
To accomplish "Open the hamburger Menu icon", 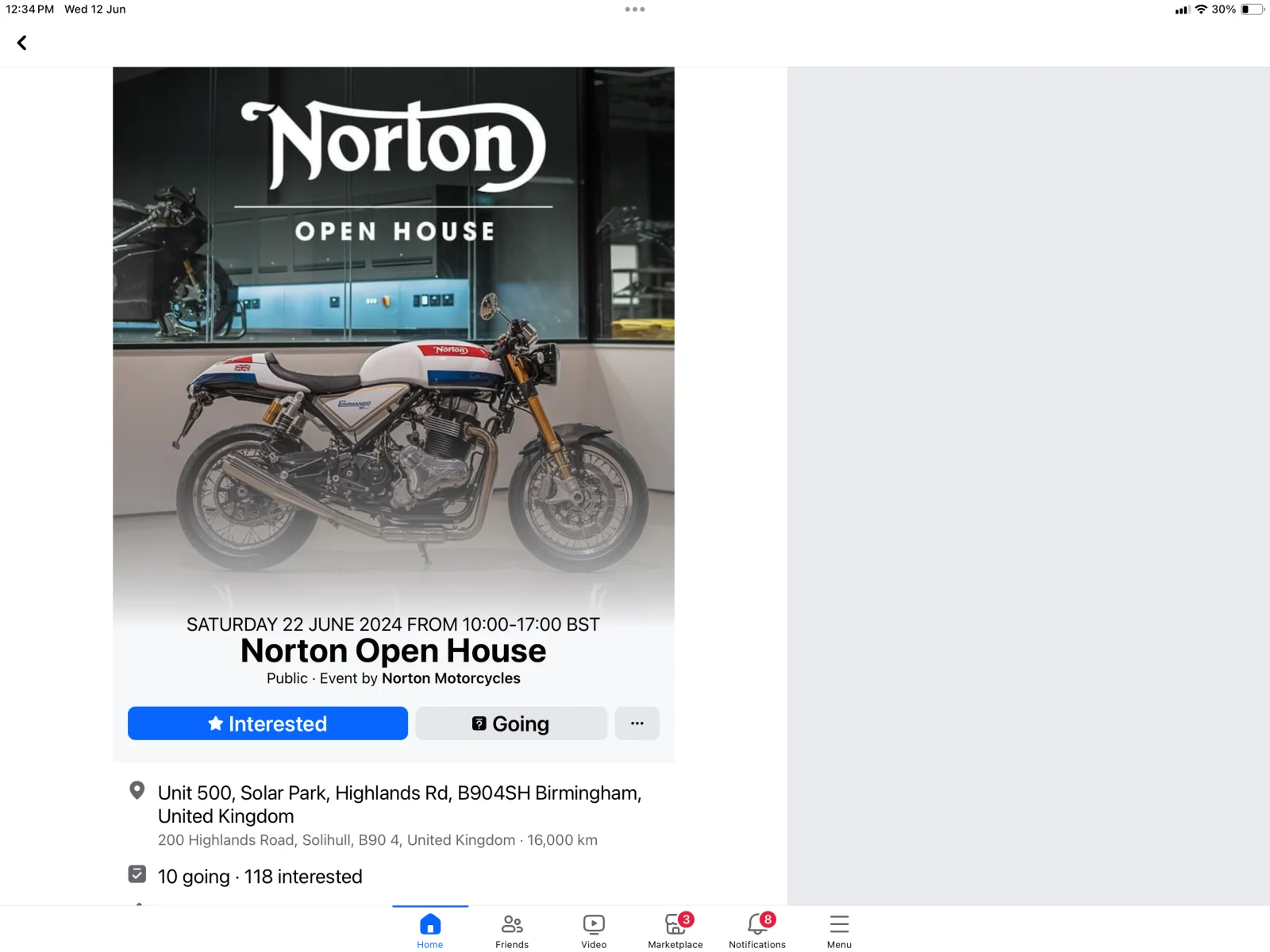I will (x=839, y=924).
